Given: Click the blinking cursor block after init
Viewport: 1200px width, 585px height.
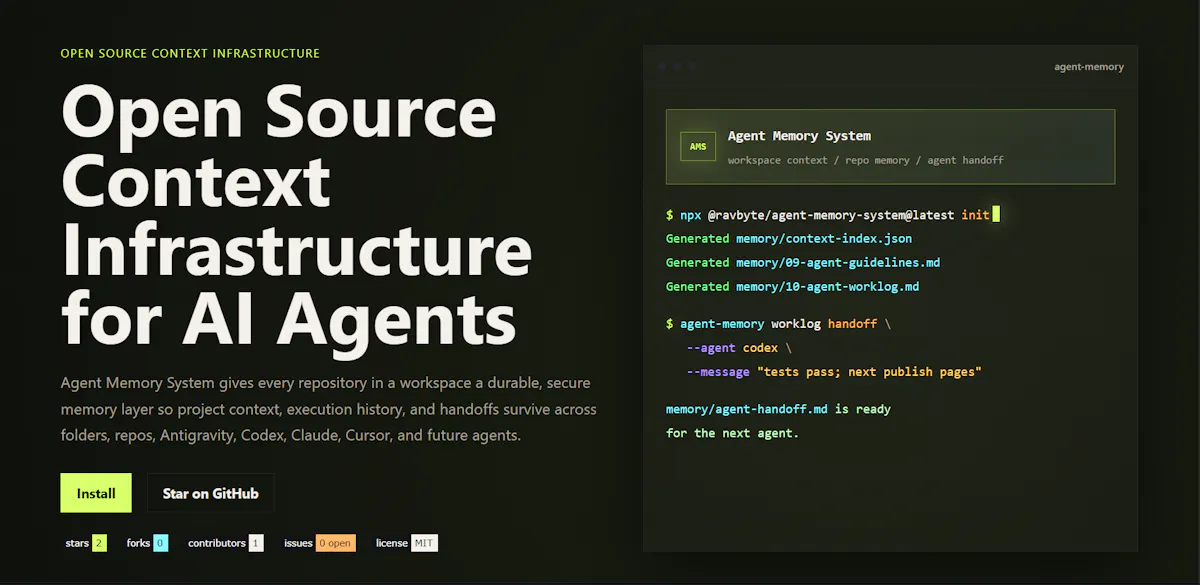Looking at the screenshot, I should tap(996, 214).
